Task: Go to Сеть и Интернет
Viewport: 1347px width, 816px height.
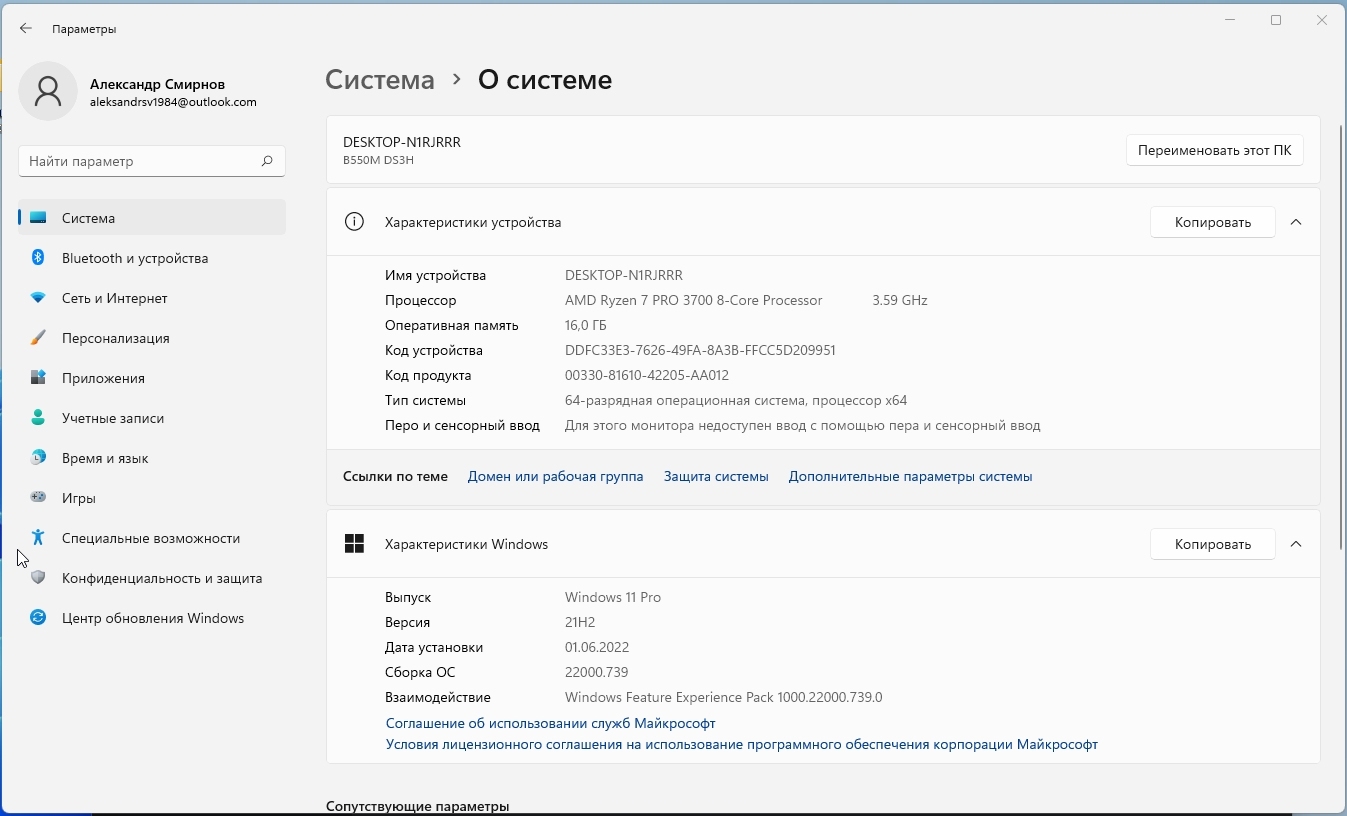Action: point(152,298)
